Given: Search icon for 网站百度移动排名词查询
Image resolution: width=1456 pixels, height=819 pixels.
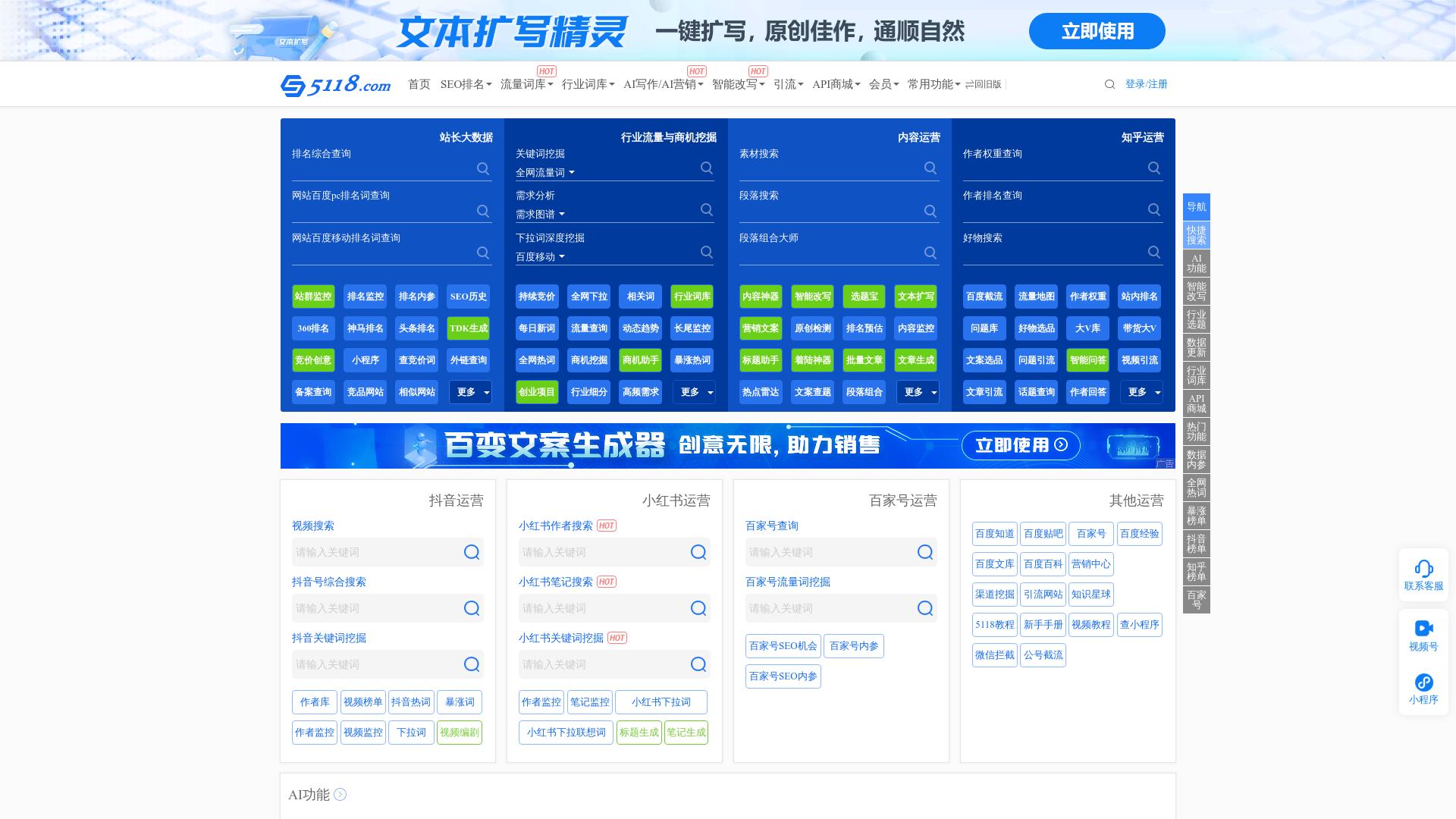Looking at the screenshot, I should tap(483, 253).
